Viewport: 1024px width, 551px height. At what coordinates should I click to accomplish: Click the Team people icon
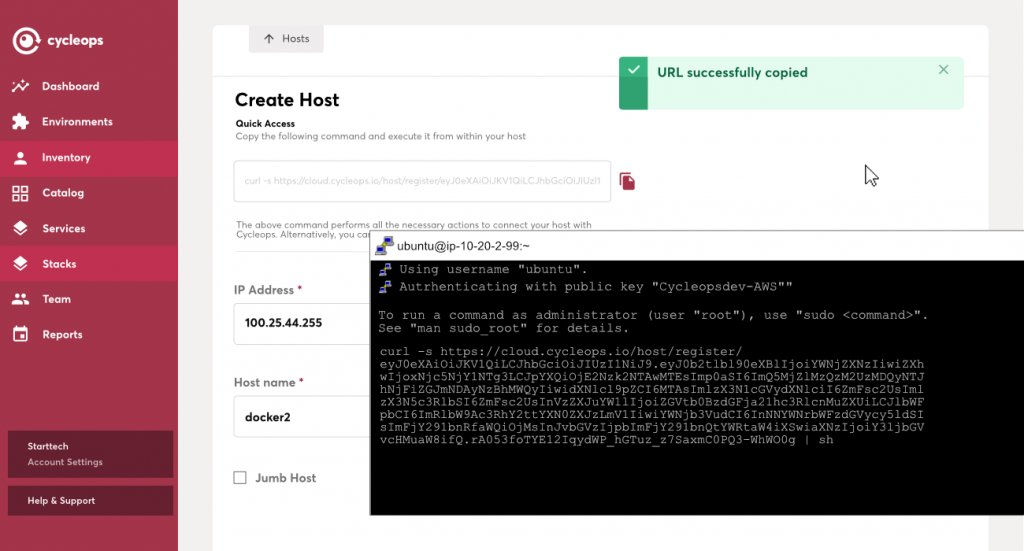click(x=20, y=299)
